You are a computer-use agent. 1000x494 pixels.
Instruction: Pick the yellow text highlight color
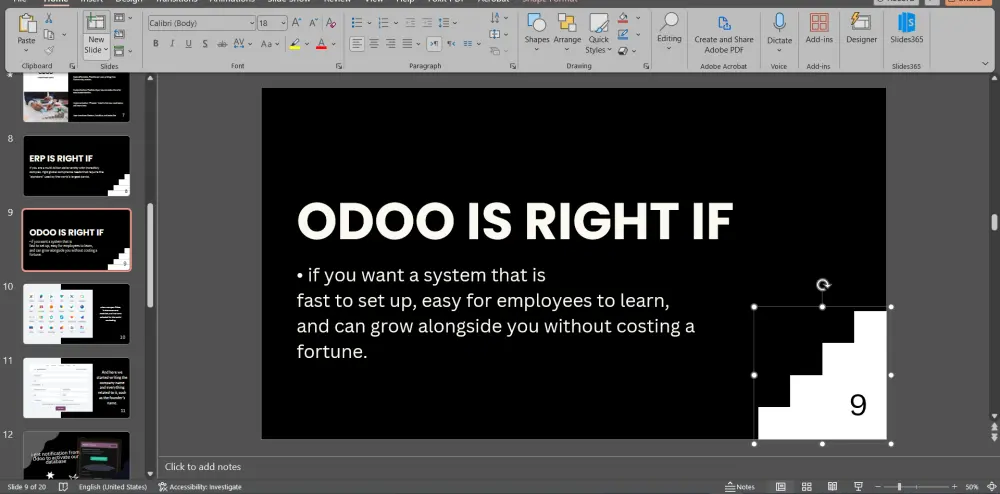pyautogui.click(x=295, y=44)
